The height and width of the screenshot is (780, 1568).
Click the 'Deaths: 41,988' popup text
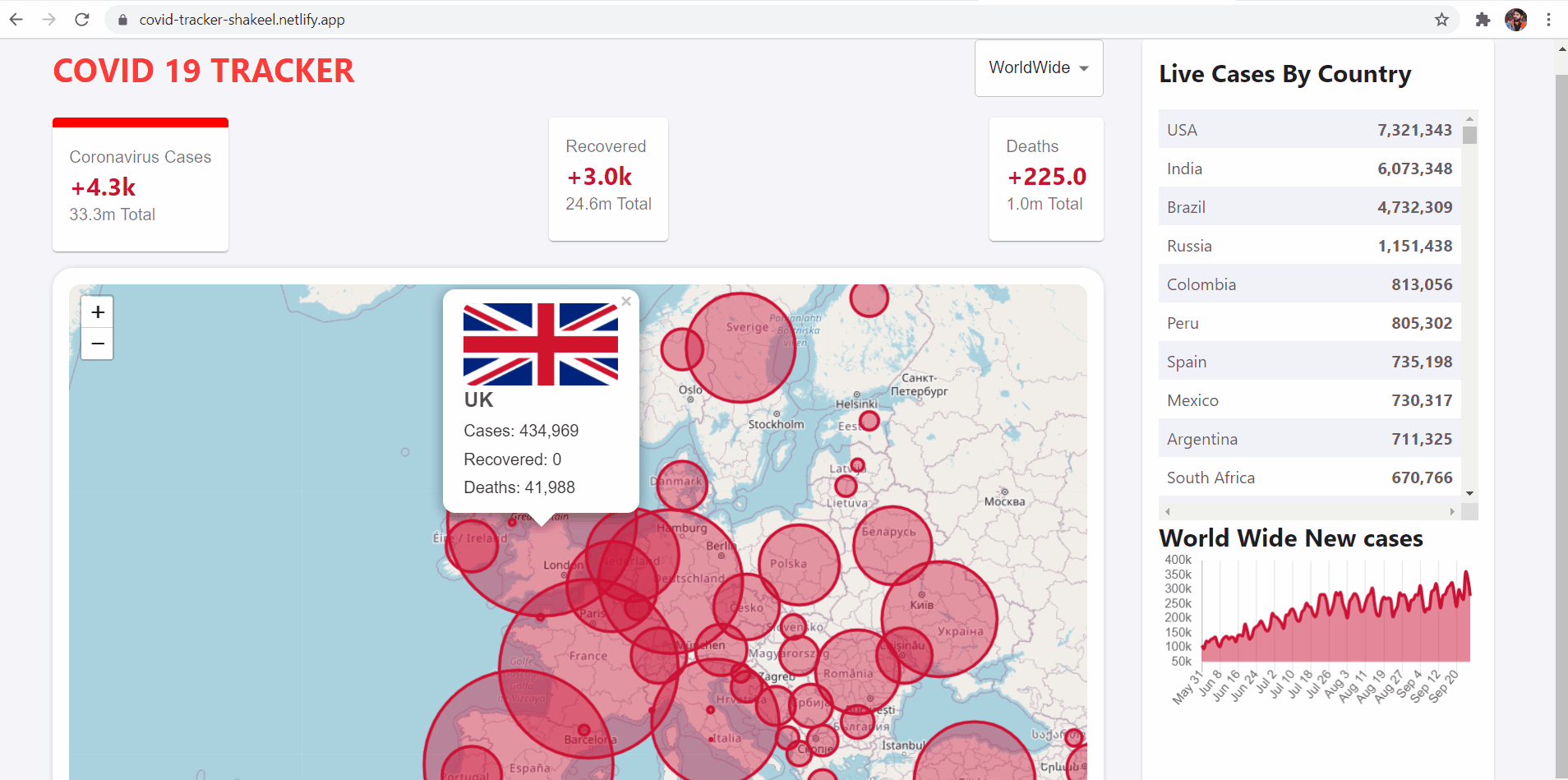(x=519, y=487)
